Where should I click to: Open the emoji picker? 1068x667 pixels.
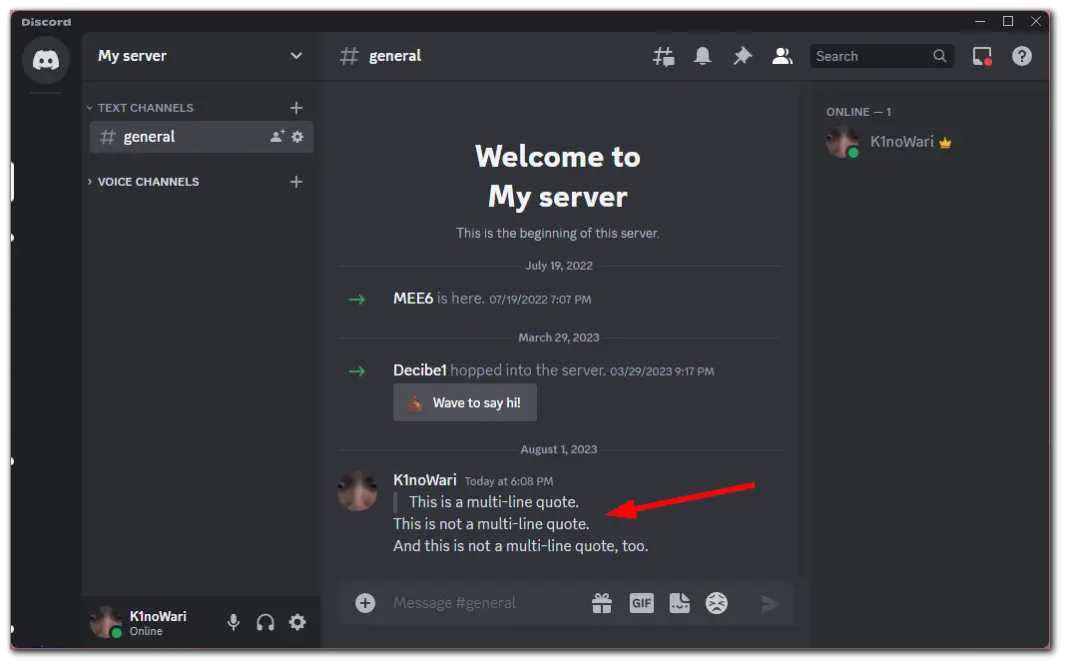click(716, 602)
